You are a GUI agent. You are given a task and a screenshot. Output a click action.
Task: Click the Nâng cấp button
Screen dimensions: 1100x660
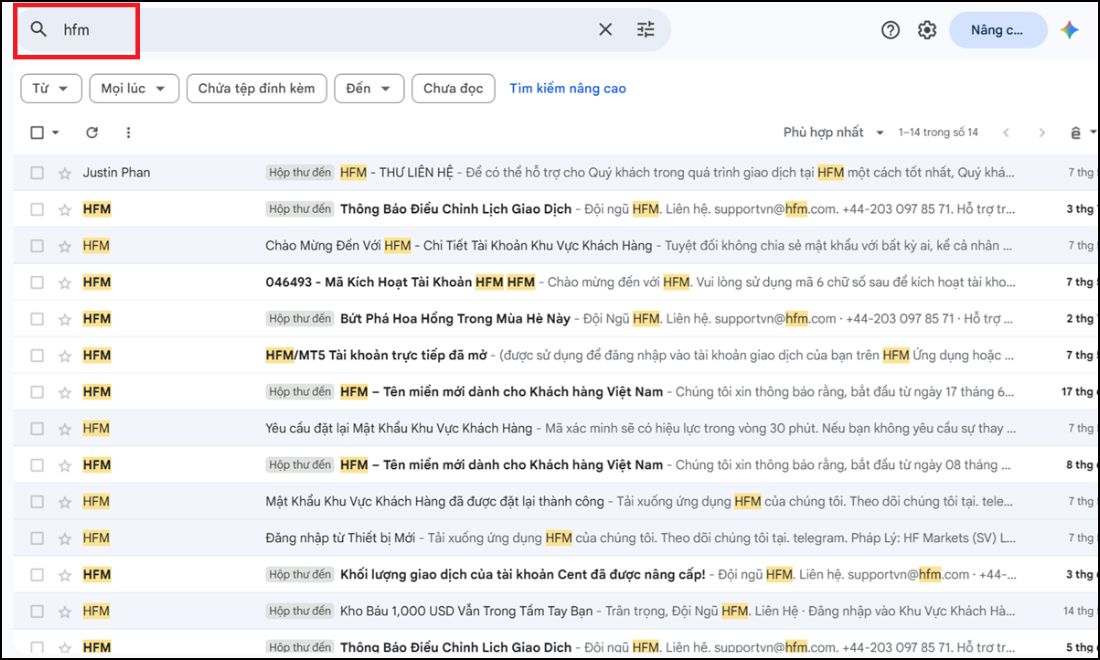(998, 30)
